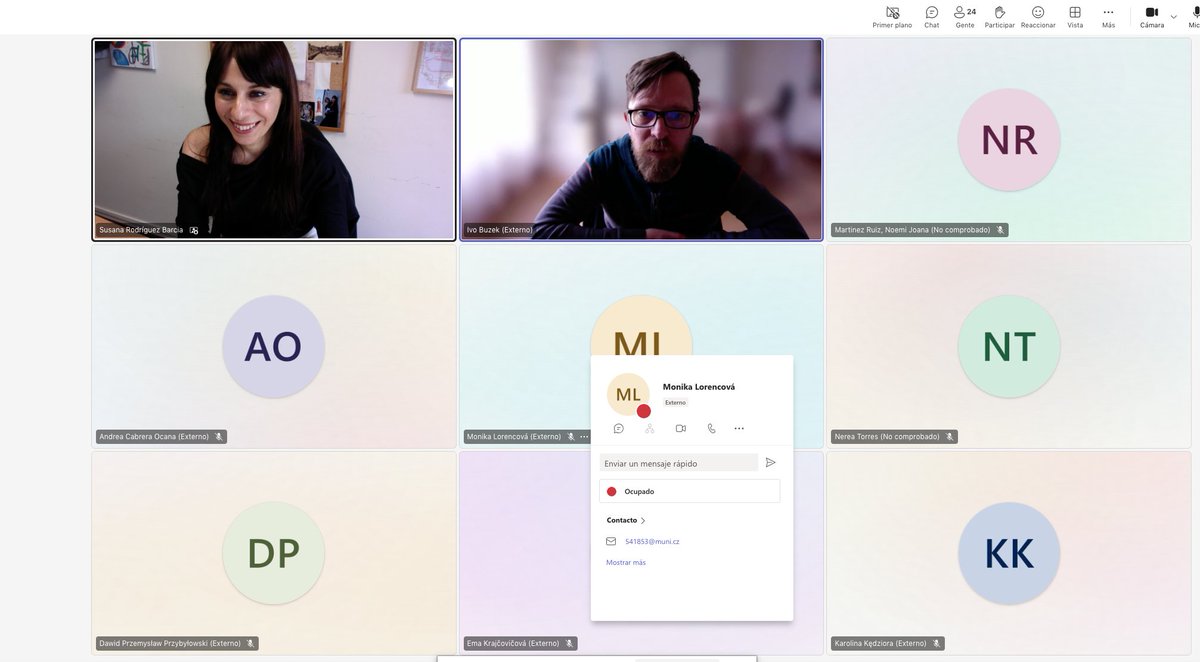Screen dimensions: 1200x662
Task: Click Andrea Cabrera Ocana (Externo) label
Action: (x=154, y=437)
